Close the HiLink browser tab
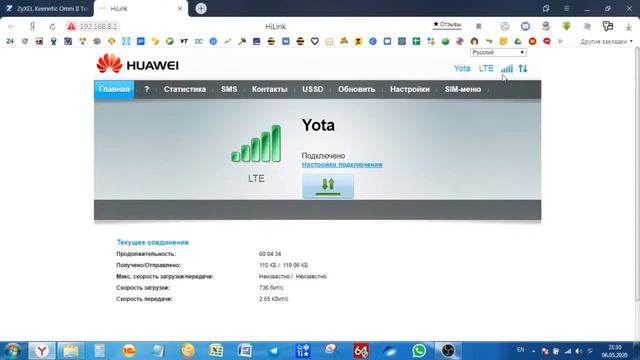 pos(180,9)
